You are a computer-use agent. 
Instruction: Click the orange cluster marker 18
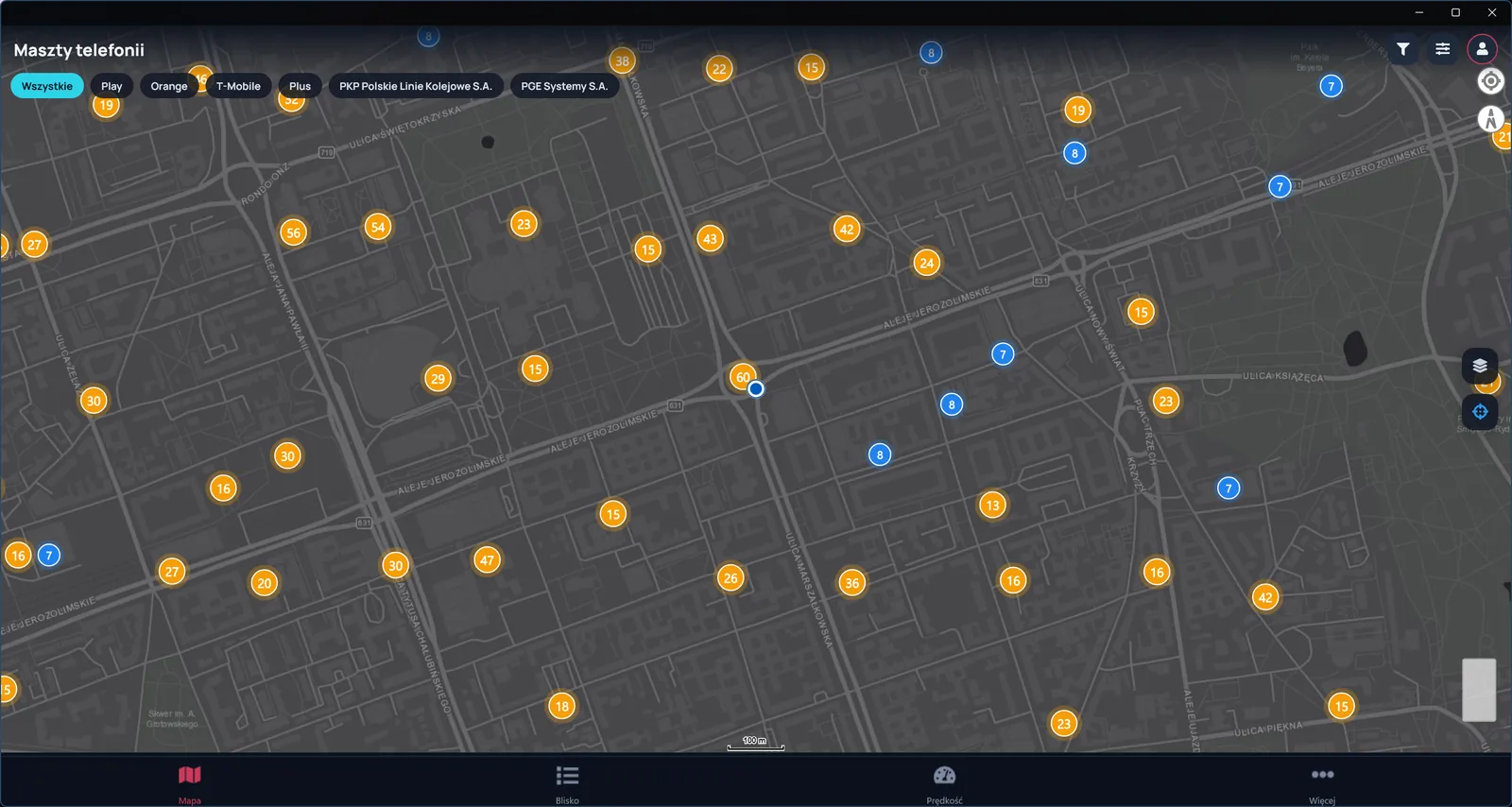(x=562, y=706)
